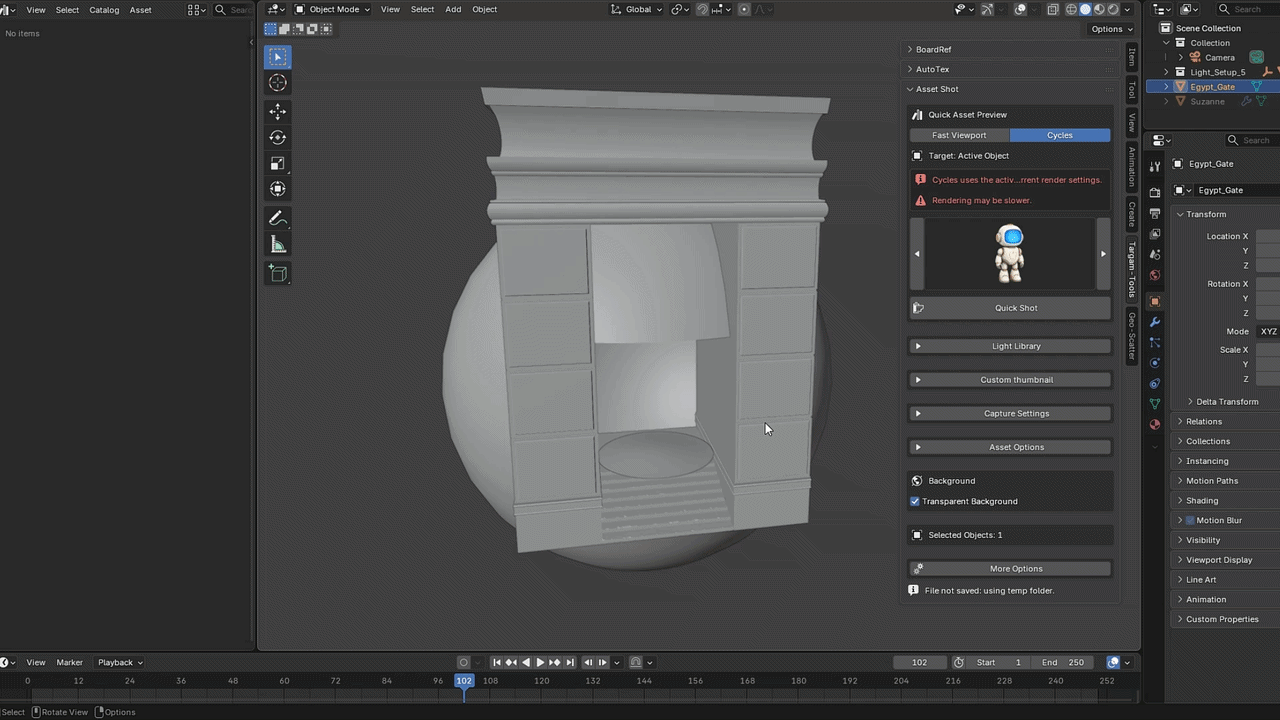Open the Object Constraints properties tab
Screen dimensions: 1280x720
[1155, 383]
